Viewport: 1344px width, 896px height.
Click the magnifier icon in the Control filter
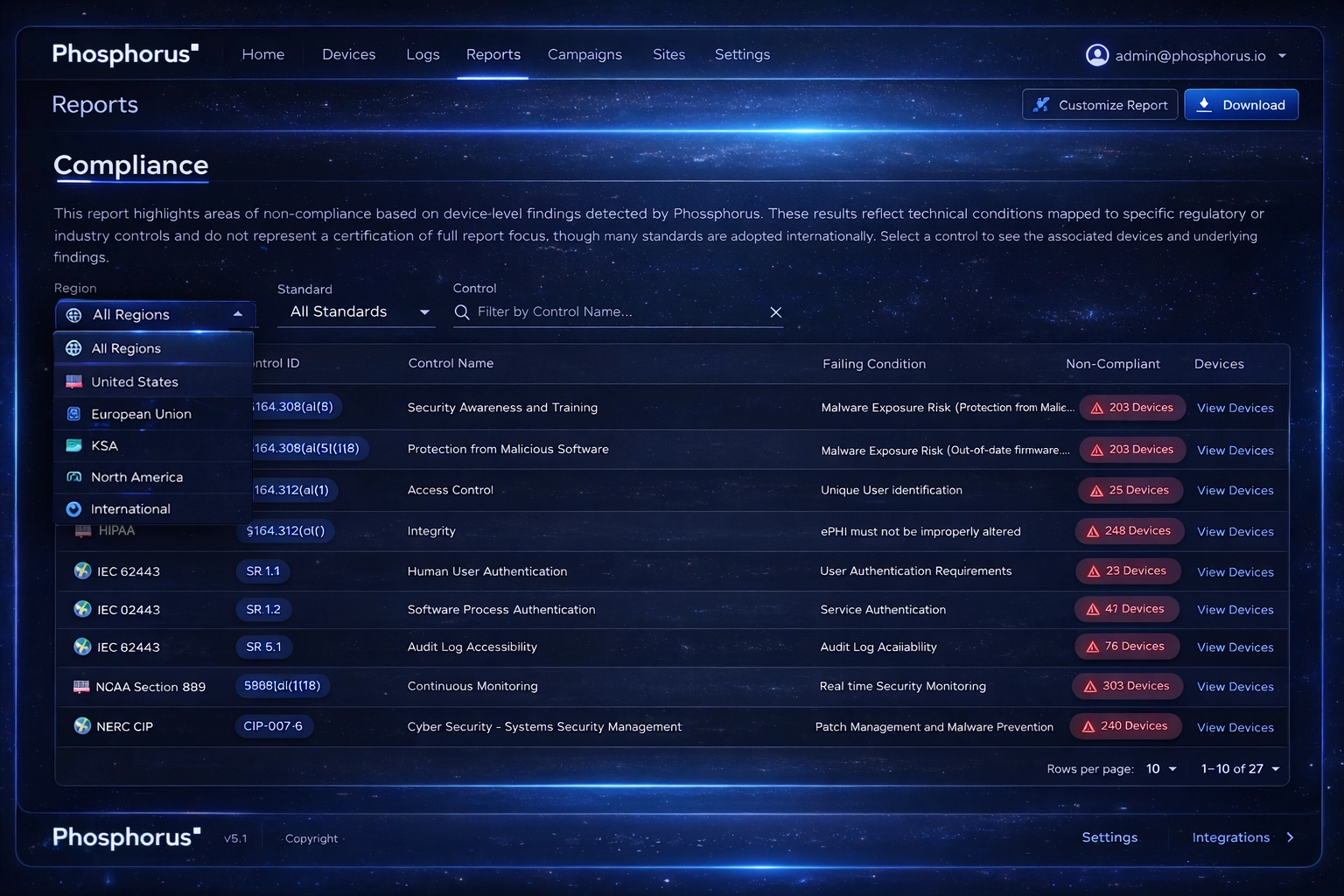point(462,311)
